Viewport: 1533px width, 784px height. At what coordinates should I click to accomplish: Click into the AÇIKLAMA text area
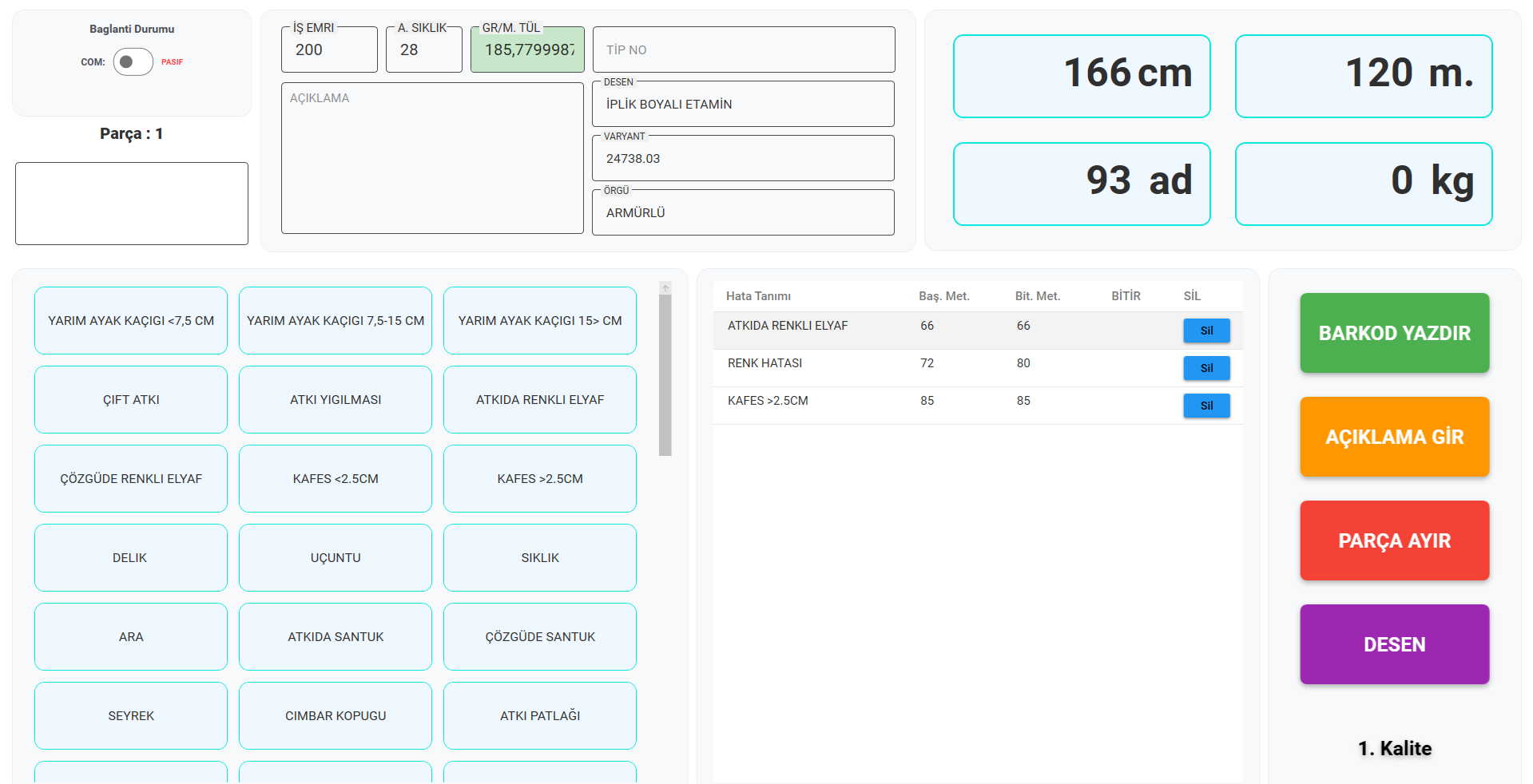[432, 158]
